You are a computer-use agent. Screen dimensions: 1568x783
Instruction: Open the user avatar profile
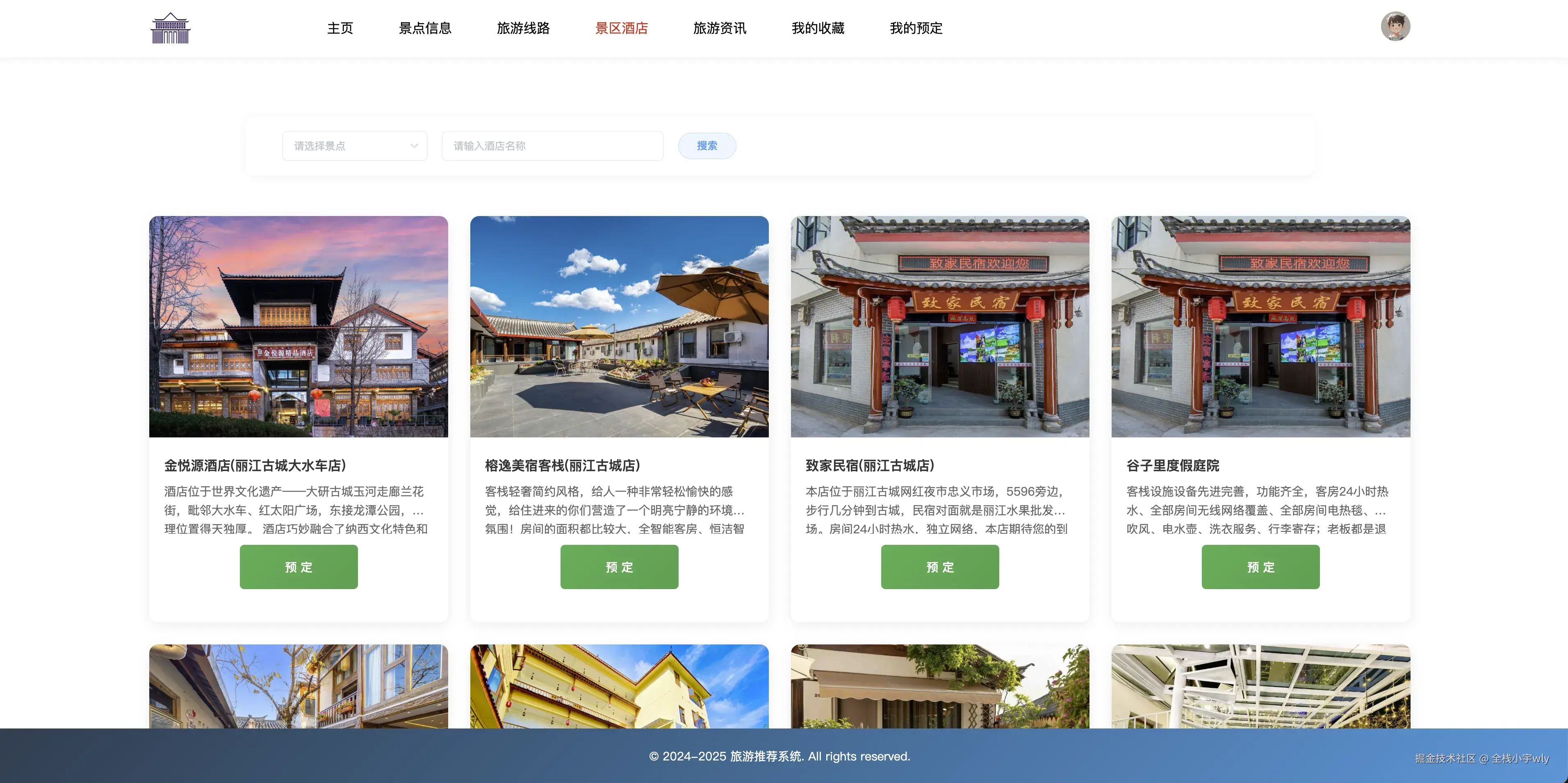click(x=1395, y=27)
